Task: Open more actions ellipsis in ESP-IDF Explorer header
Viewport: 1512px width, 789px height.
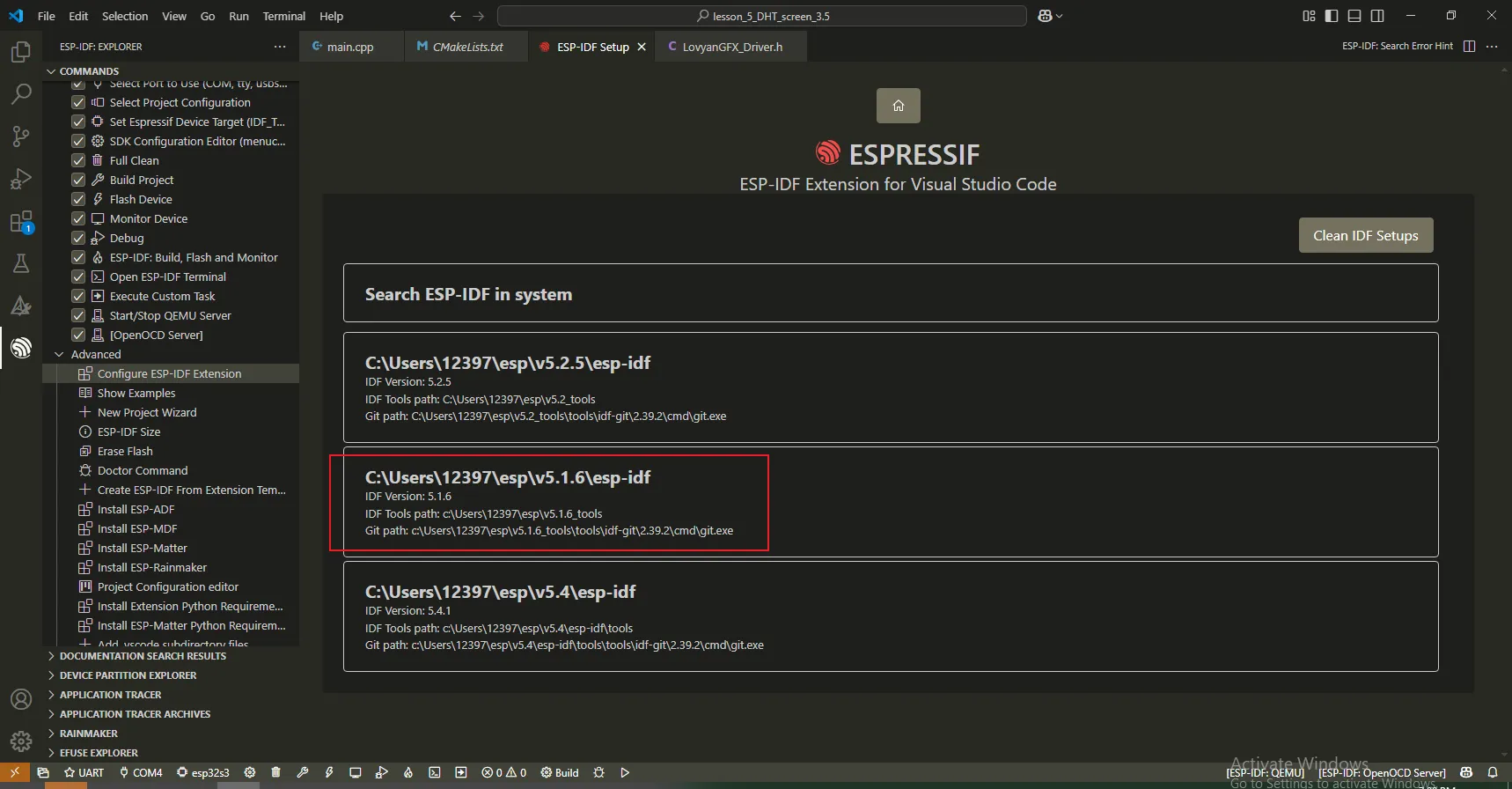Action: [x=280, y=47]
